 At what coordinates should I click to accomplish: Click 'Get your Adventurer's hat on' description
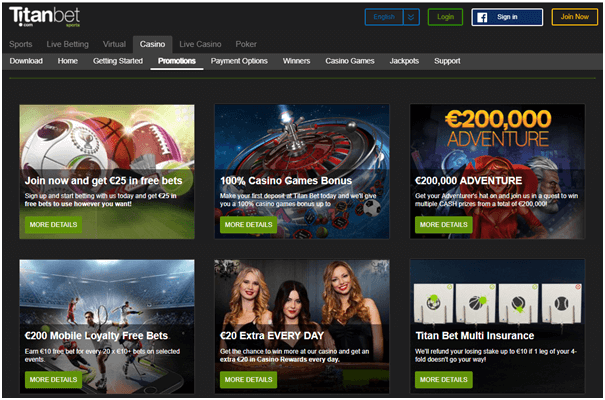(x=497, y=200)
